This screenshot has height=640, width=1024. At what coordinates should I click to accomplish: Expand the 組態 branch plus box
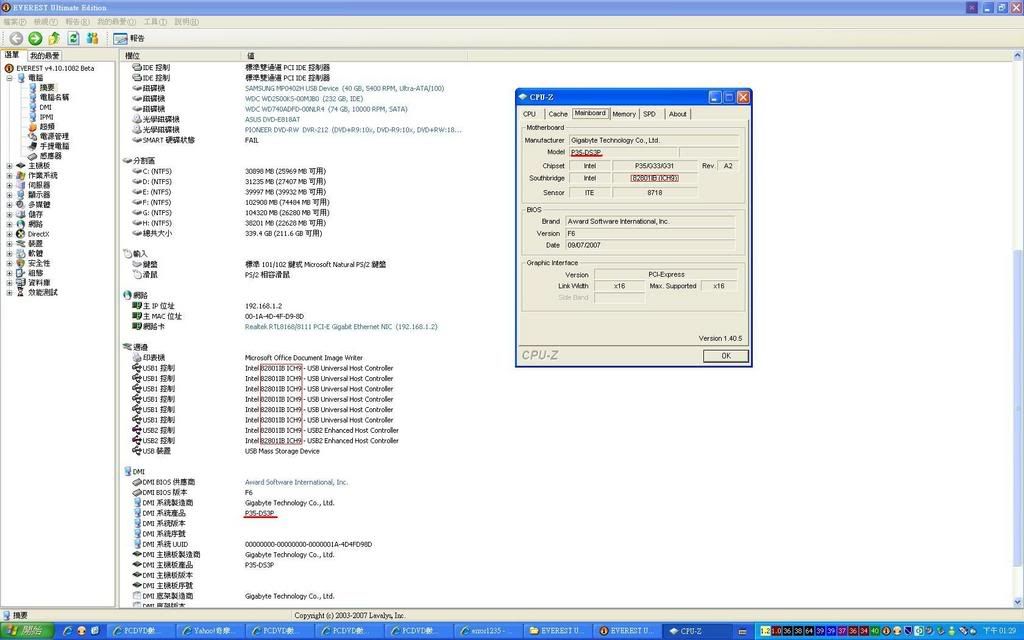9,273
